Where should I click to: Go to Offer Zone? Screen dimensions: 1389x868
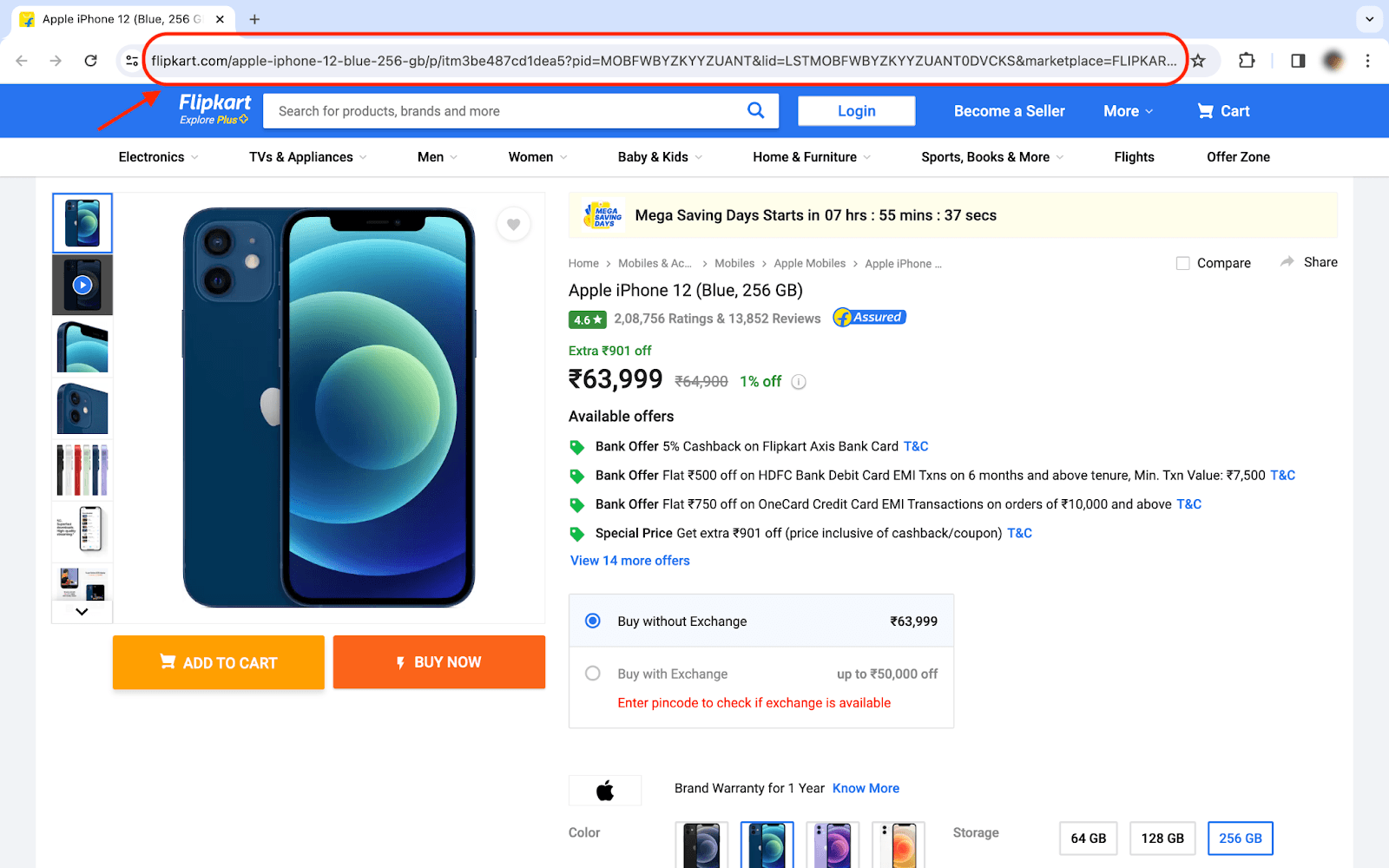click(x=1238, y=157)
